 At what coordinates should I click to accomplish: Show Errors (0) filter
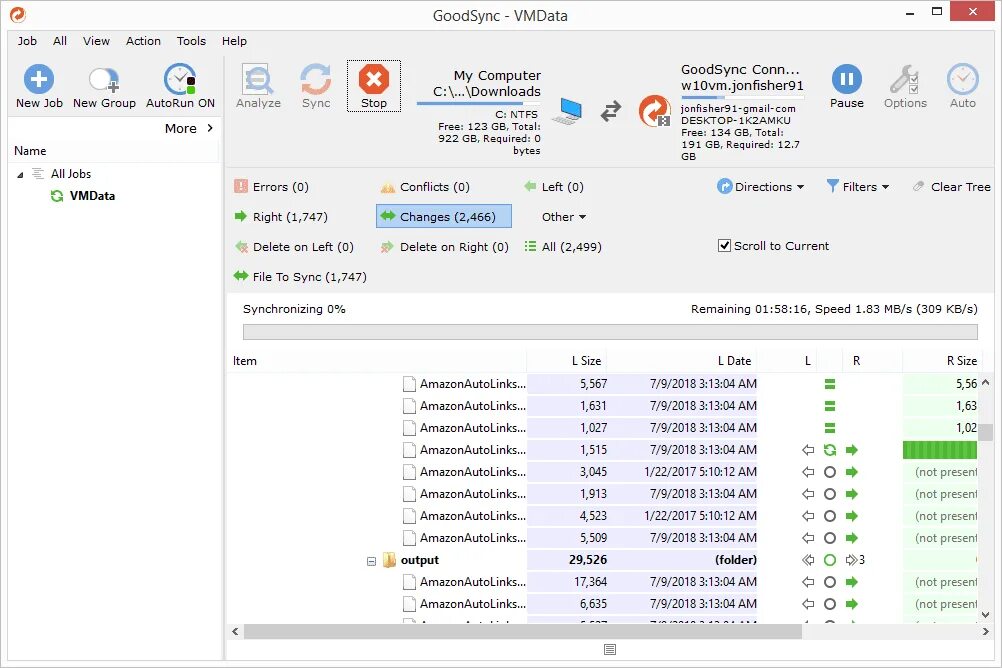[x=272, y=187]
